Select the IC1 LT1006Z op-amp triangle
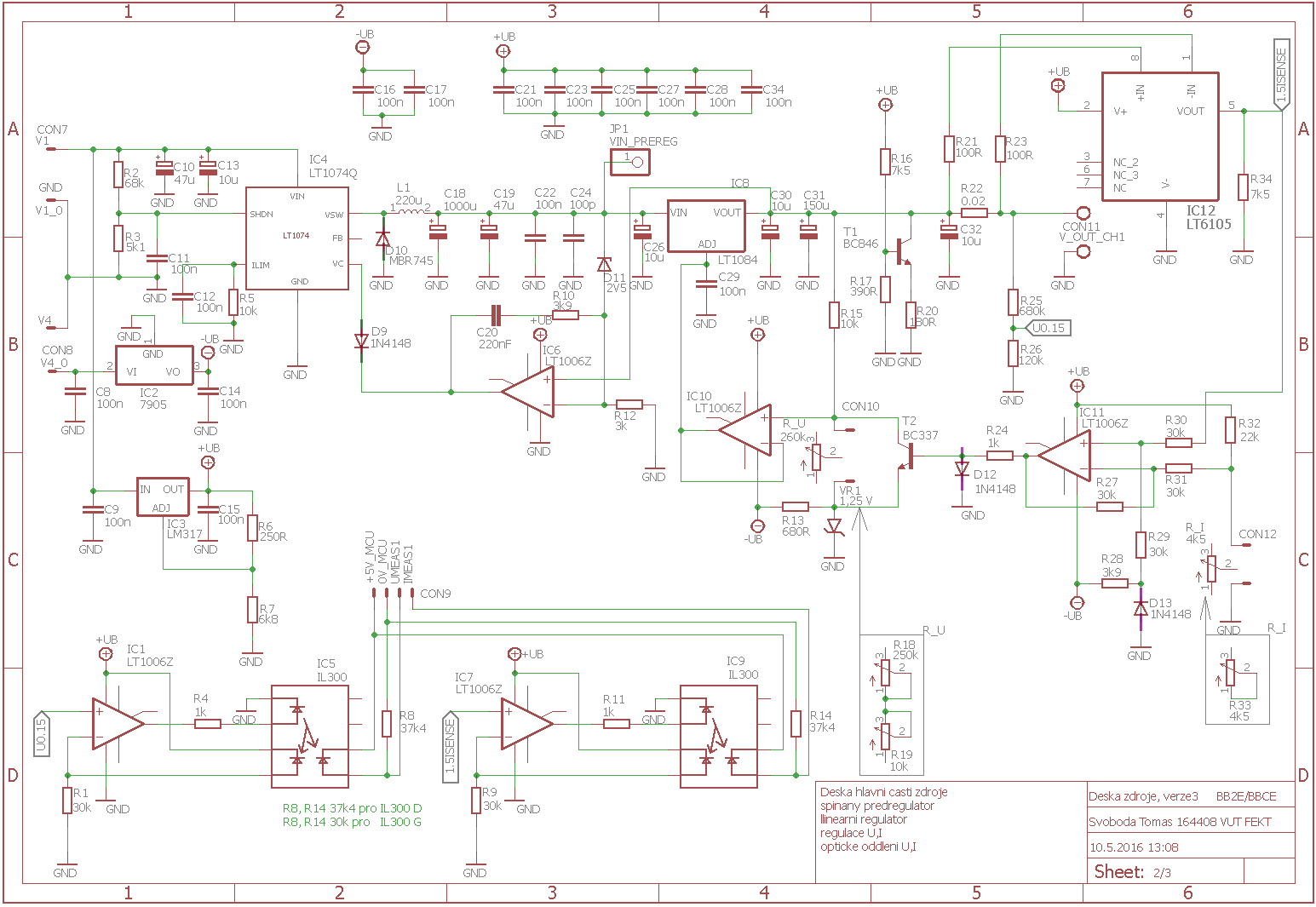This screenshot has height=907, width=1316. (x=116, y=724)
